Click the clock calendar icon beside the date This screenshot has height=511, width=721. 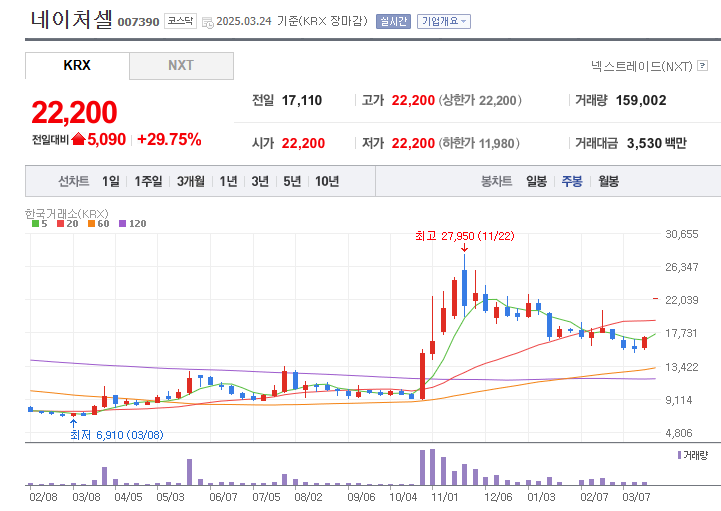[208, 22]
